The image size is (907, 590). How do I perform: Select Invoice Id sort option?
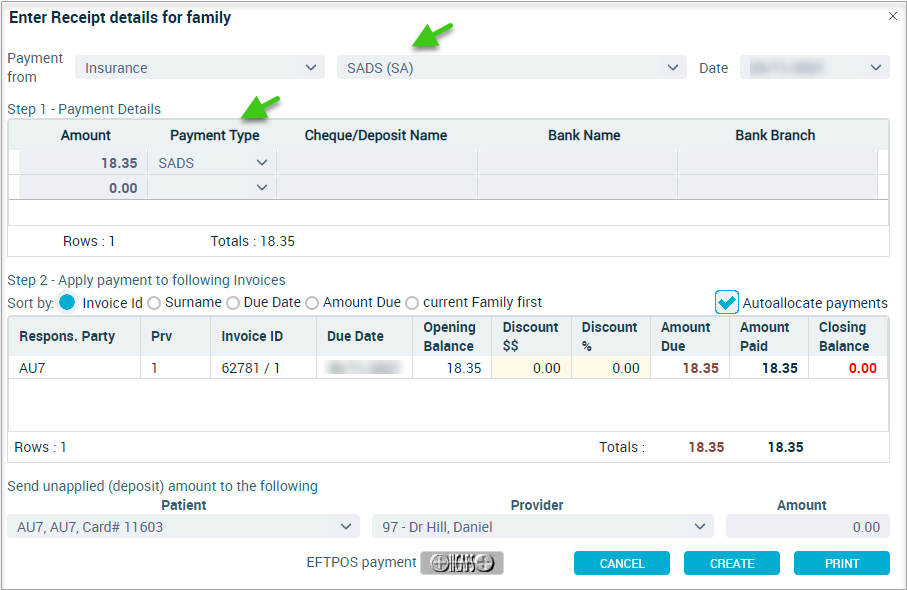(x=67, y=303)
